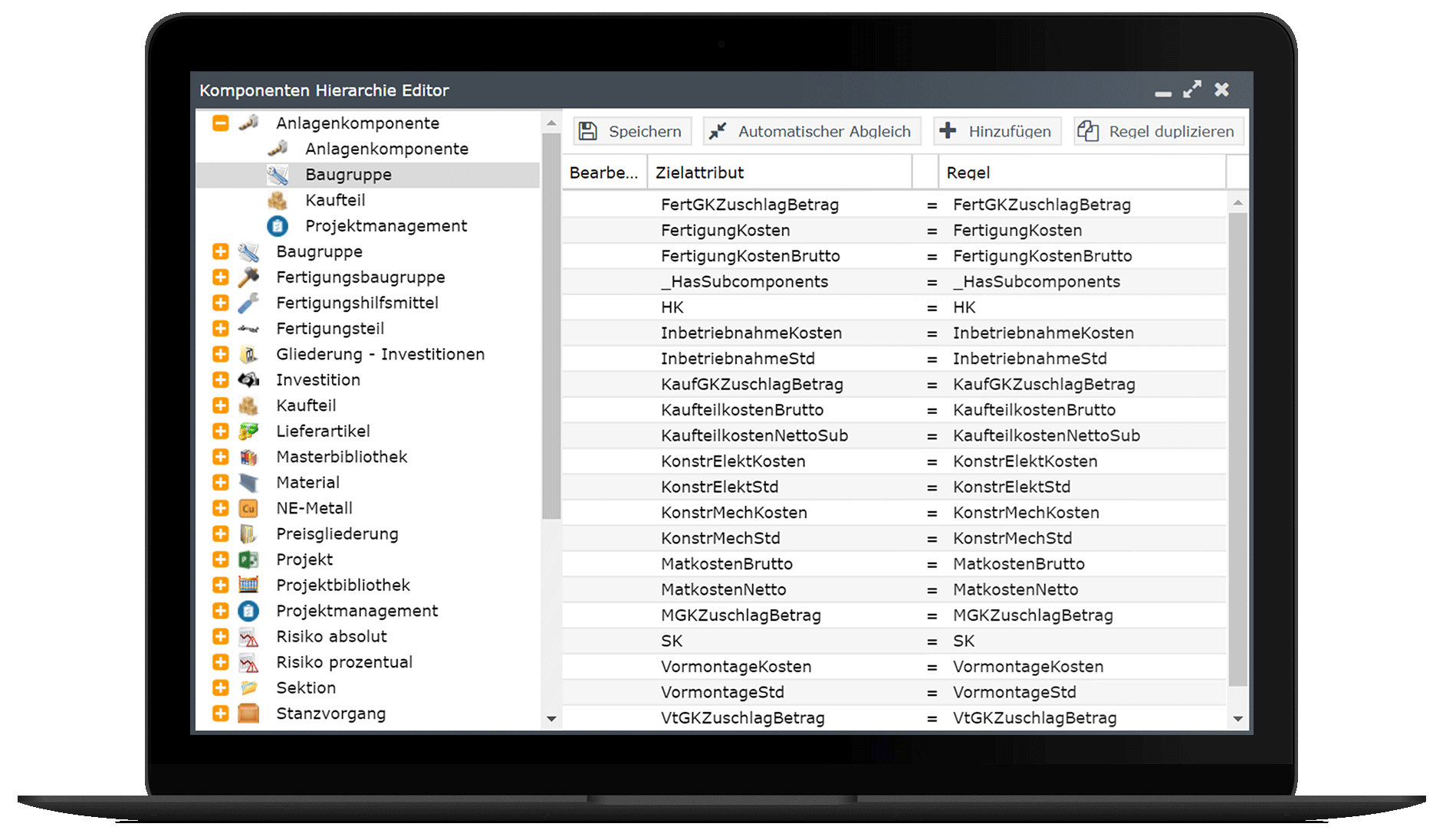Expand the Fertigungsbaugruppe node
The width and height of the screenshot is (1446, 840).
pos(221,277)
